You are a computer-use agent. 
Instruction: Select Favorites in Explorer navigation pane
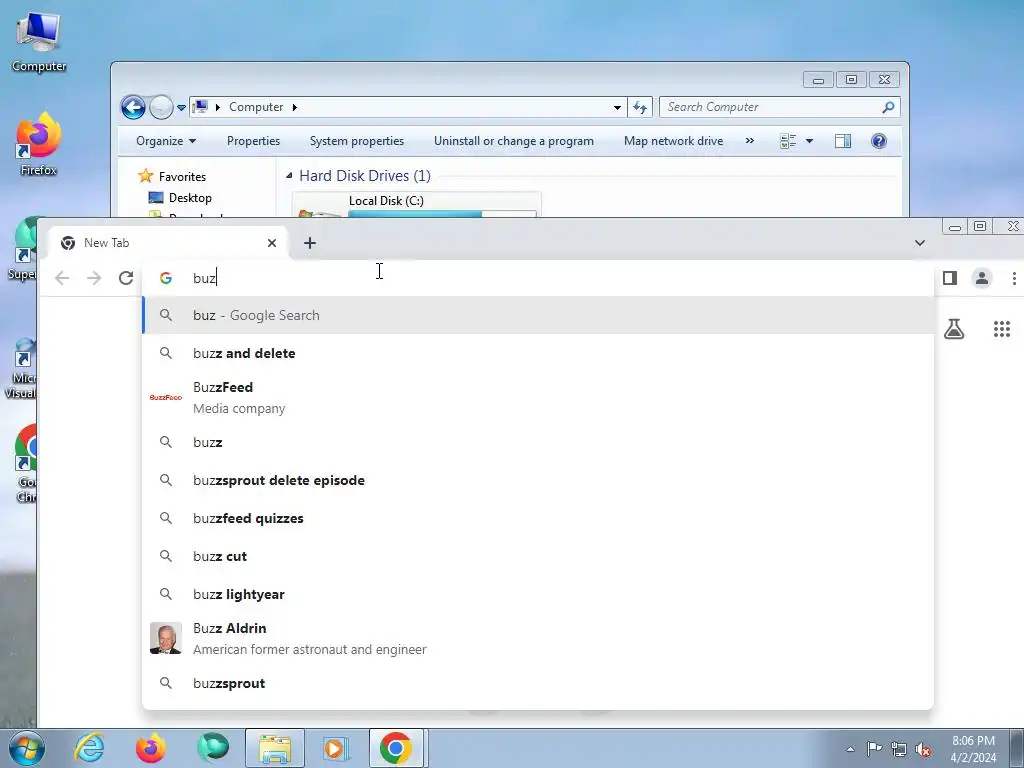click(182, 177)
